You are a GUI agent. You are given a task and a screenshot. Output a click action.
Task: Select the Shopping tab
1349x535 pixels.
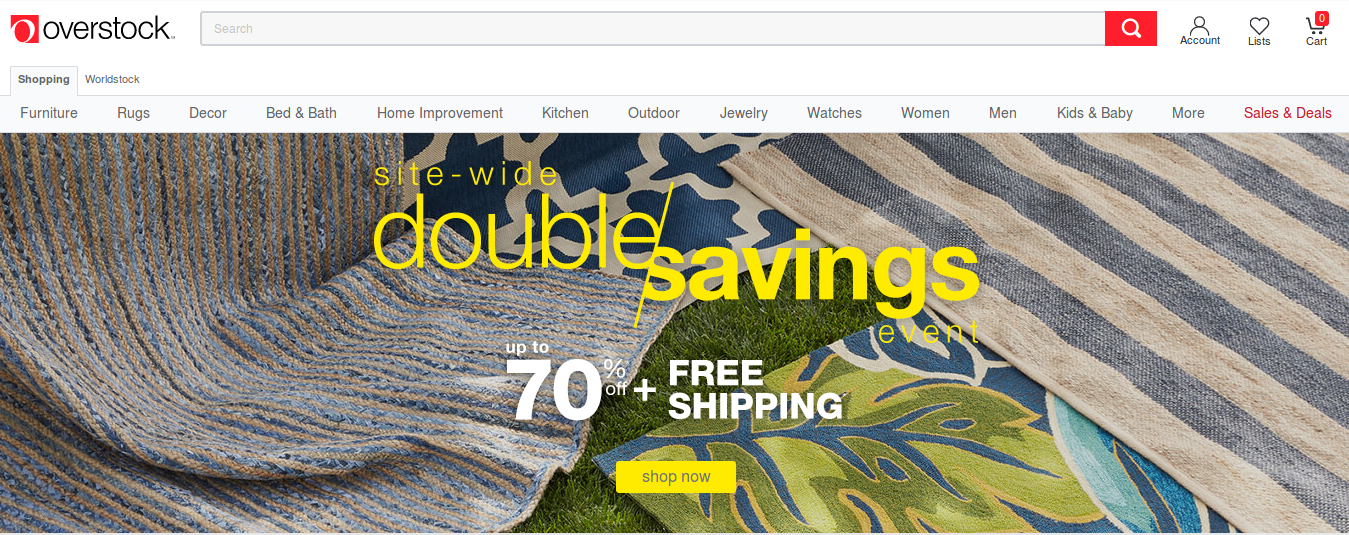[x=44, y=80]
